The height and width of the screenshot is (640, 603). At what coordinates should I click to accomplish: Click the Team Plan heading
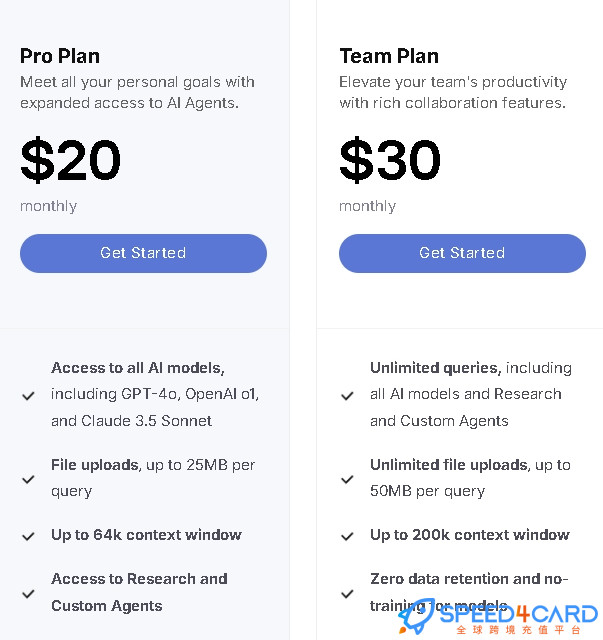point(389,56)
